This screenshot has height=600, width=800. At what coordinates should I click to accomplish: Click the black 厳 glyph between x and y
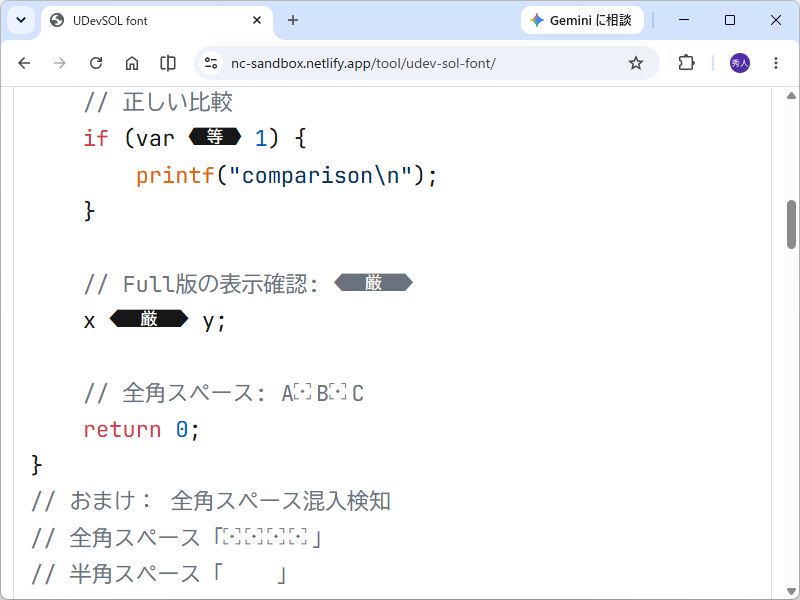pos(149,319)
